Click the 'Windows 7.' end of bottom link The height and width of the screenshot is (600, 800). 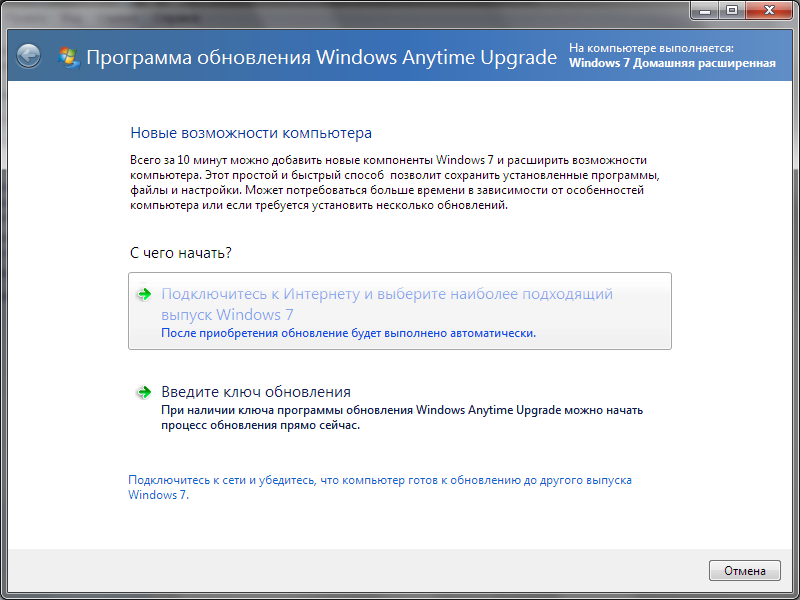(158, 495)
